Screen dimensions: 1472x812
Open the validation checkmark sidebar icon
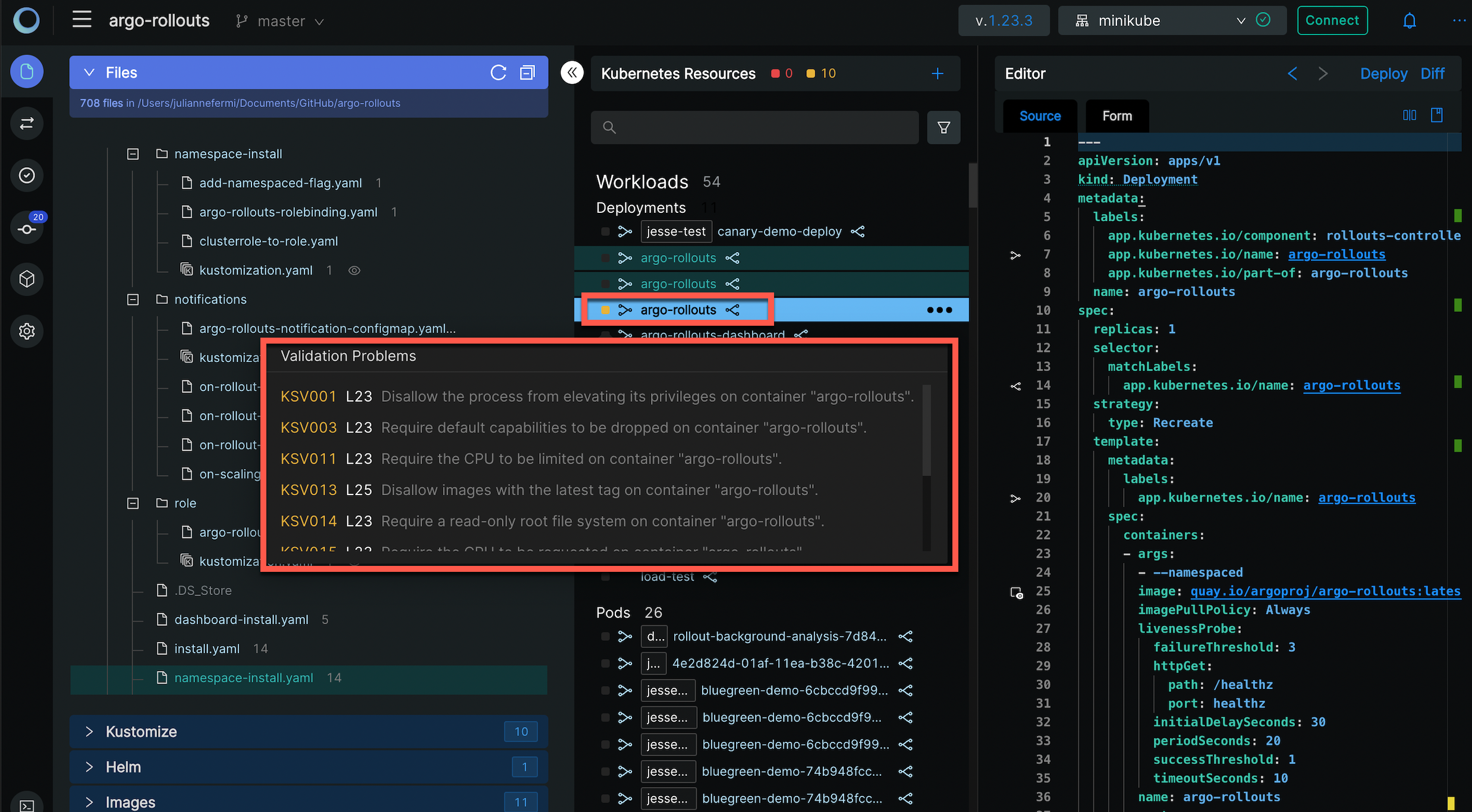(x=27, y=175)
